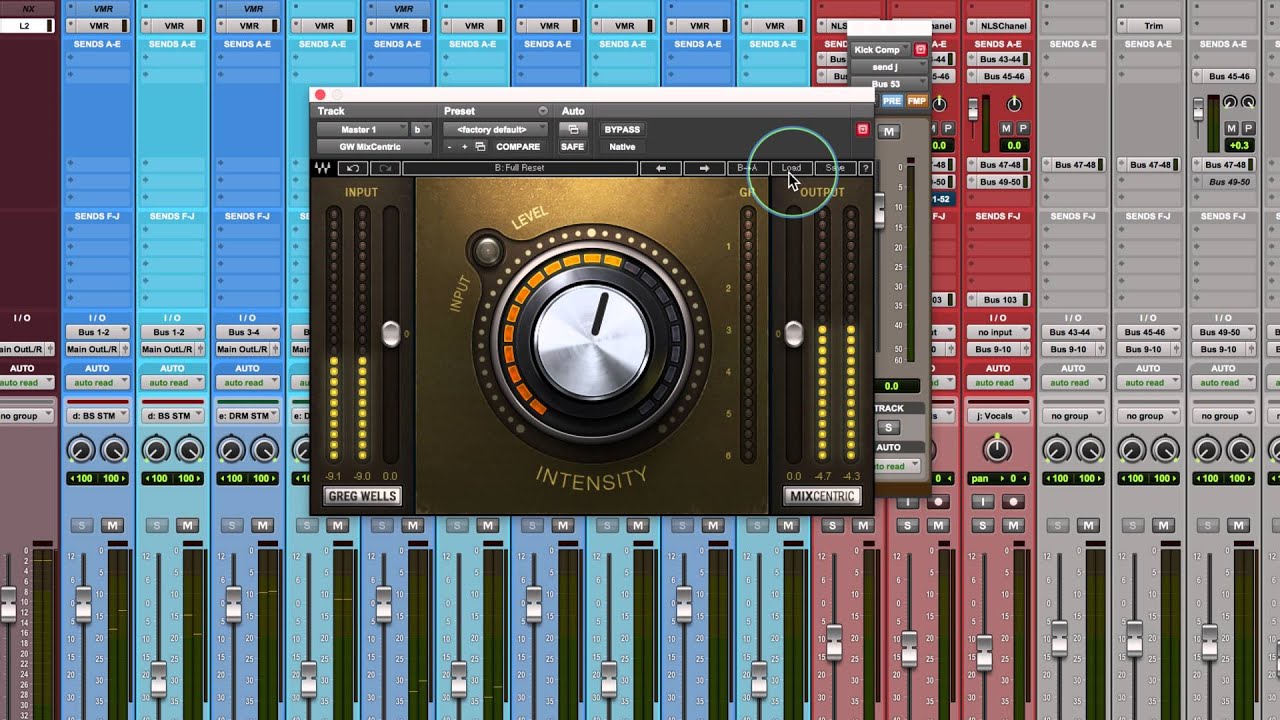
Task: Click the red target icon in Kick Comp window
Action: coord(921,49)
